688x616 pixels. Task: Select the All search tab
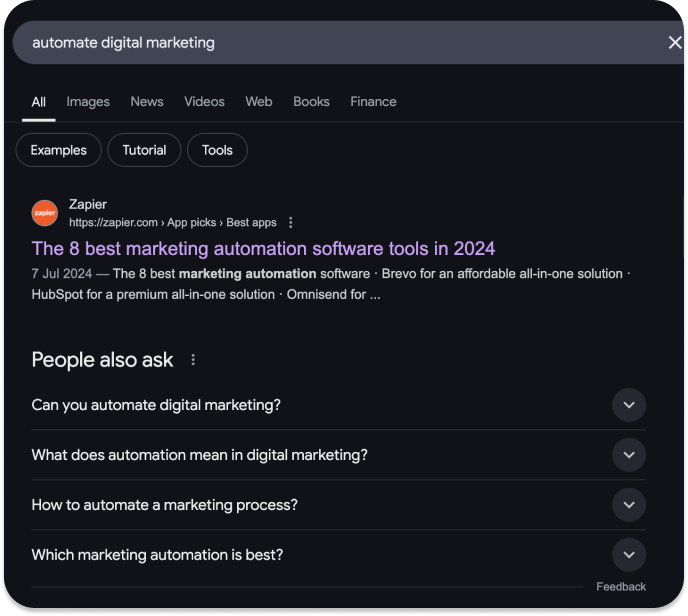tap(39, 102)
